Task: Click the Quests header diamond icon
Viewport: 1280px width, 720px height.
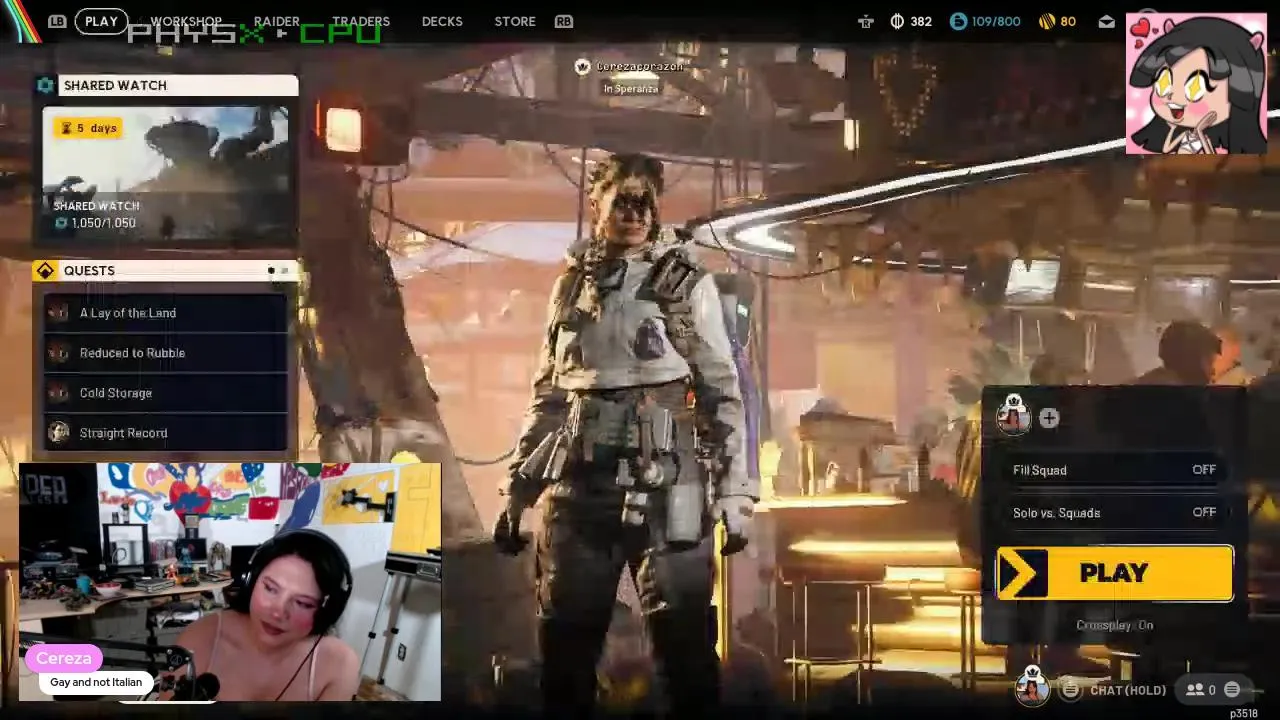Action: pos(45,270)
